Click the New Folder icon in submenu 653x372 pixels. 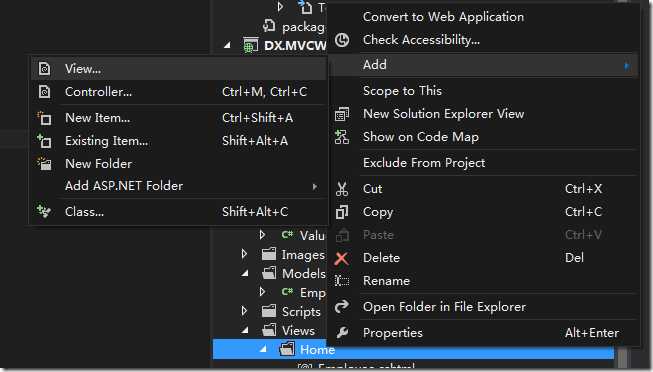point(44,163)
